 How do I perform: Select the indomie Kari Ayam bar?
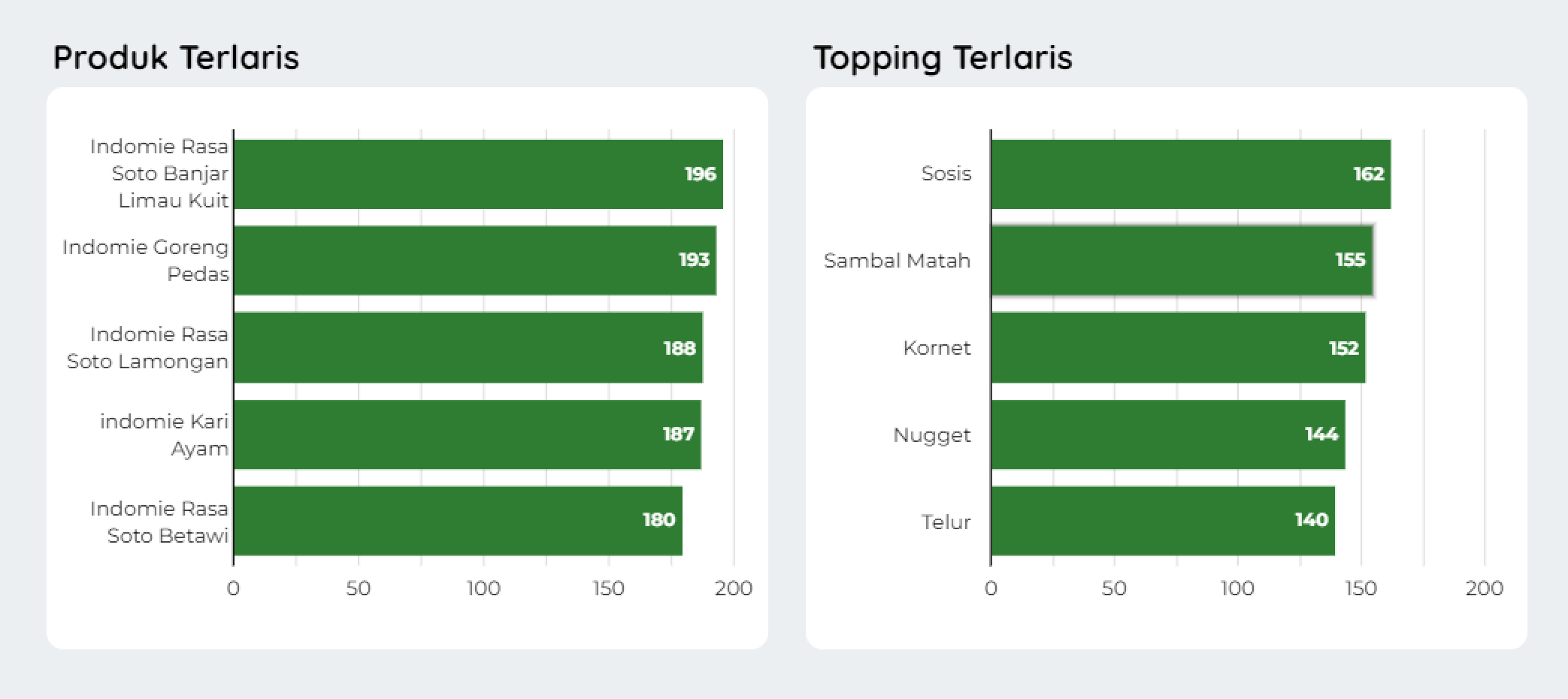467,434
